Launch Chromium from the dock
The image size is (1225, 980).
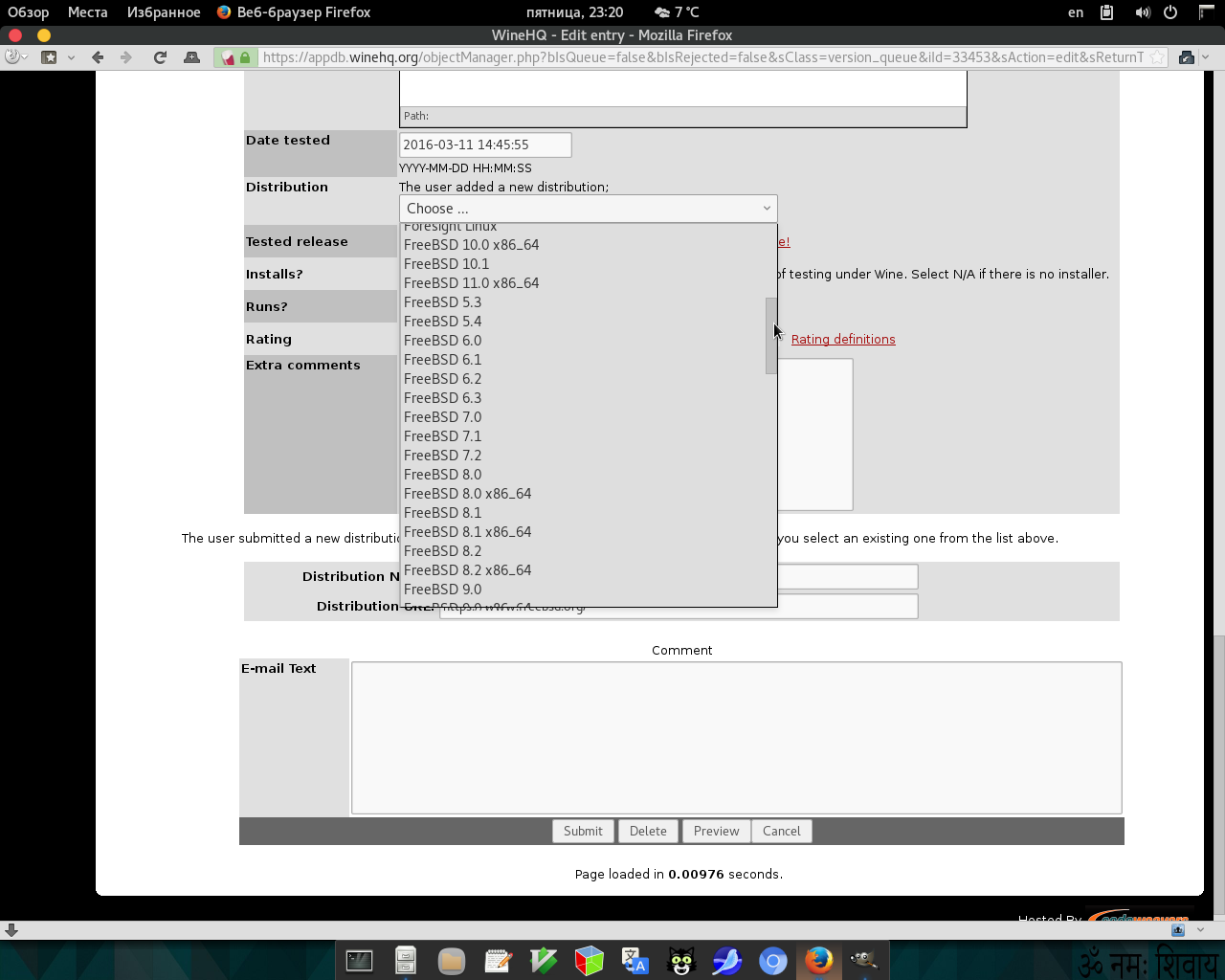773,960
